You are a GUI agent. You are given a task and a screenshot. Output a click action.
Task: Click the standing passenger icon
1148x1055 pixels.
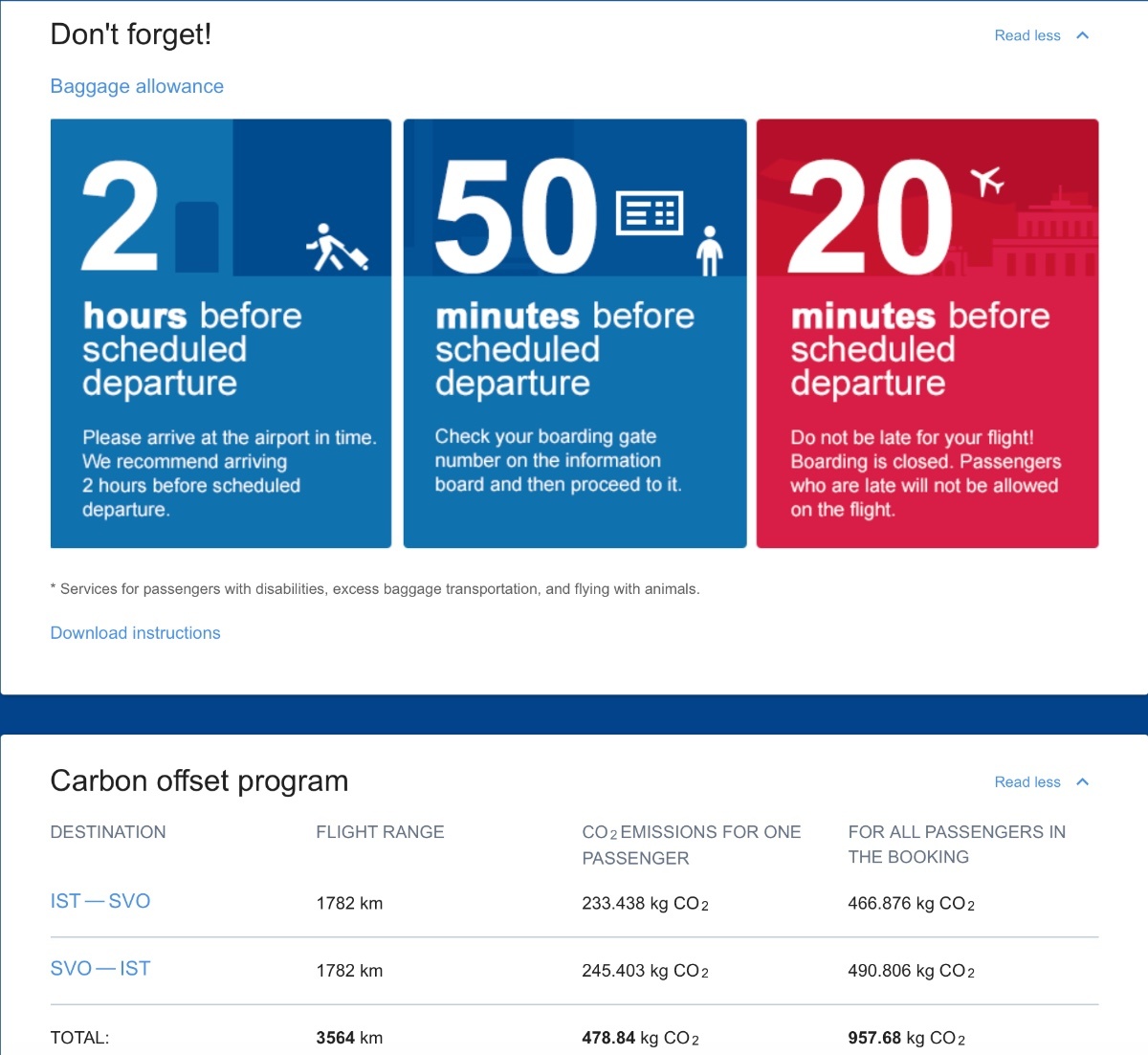coord(709,251)
